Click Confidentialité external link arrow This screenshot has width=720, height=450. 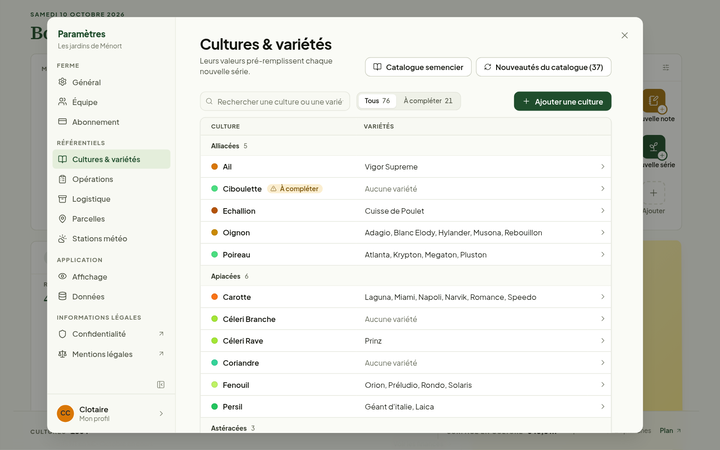[161, 334]
